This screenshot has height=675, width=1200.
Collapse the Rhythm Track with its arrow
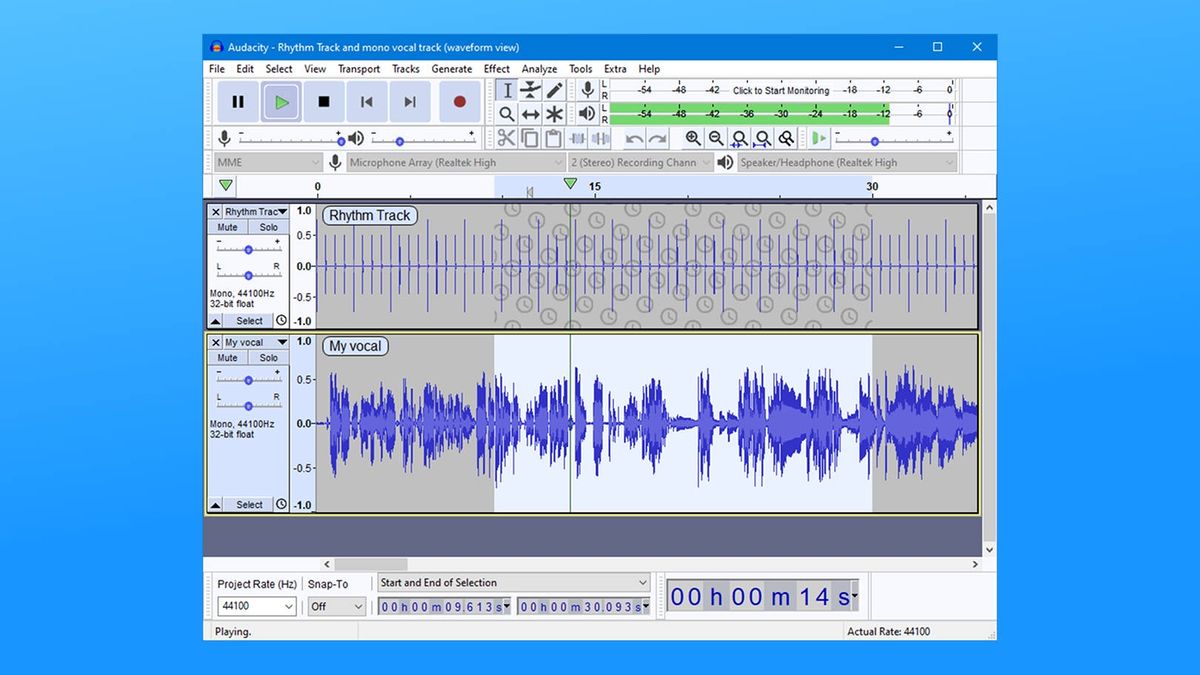(215, 321)
